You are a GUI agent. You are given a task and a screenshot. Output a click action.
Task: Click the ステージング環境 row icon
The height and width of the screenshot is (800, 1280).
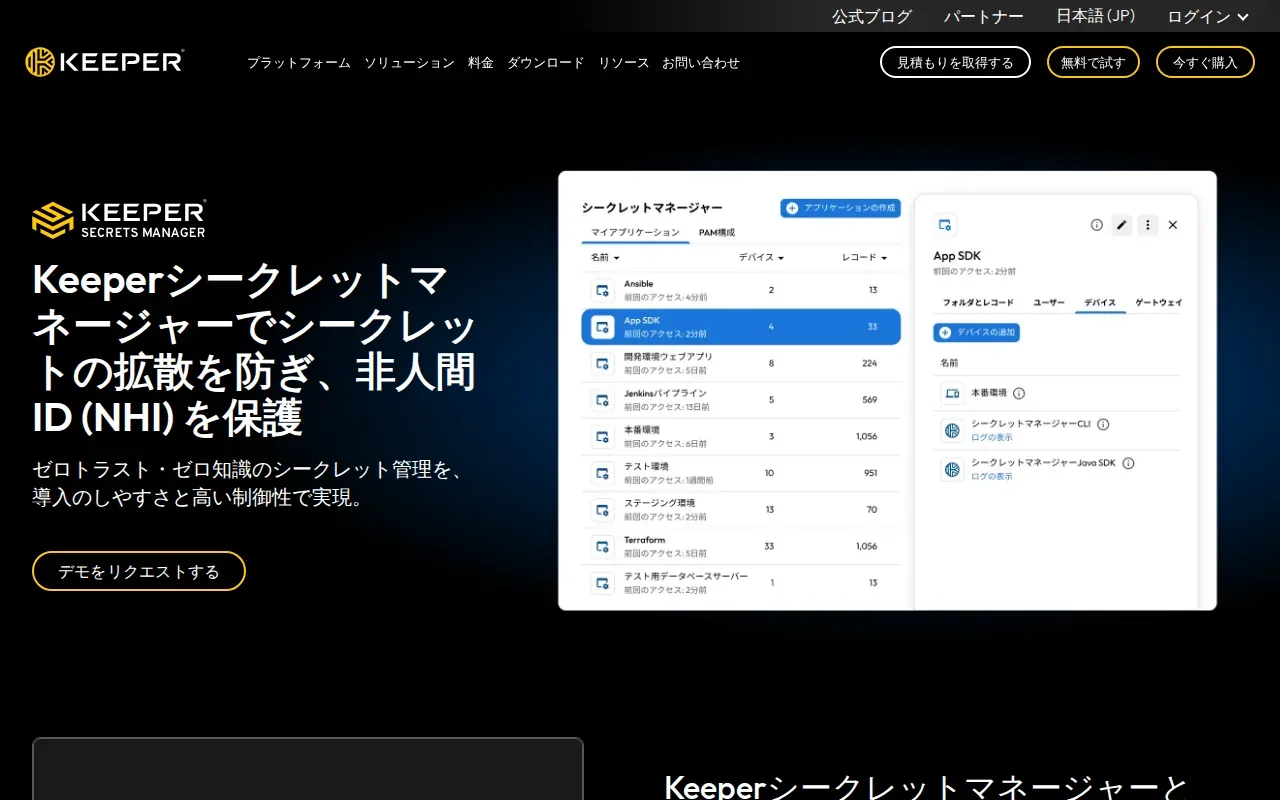[x=602, y=510]
